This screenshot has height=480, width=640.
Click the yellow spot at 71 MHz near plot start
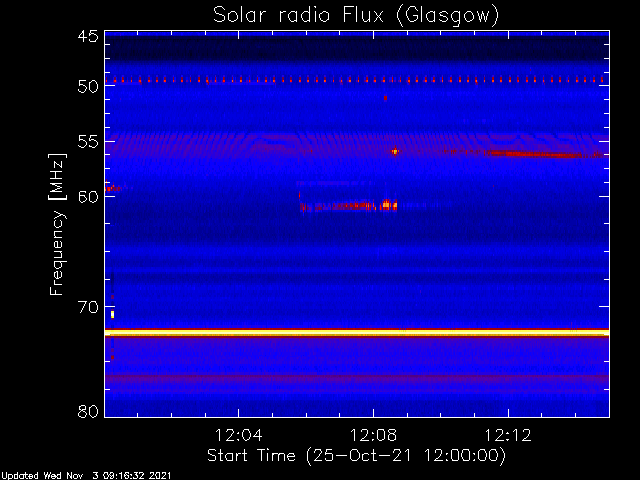(x=112, y=314)
